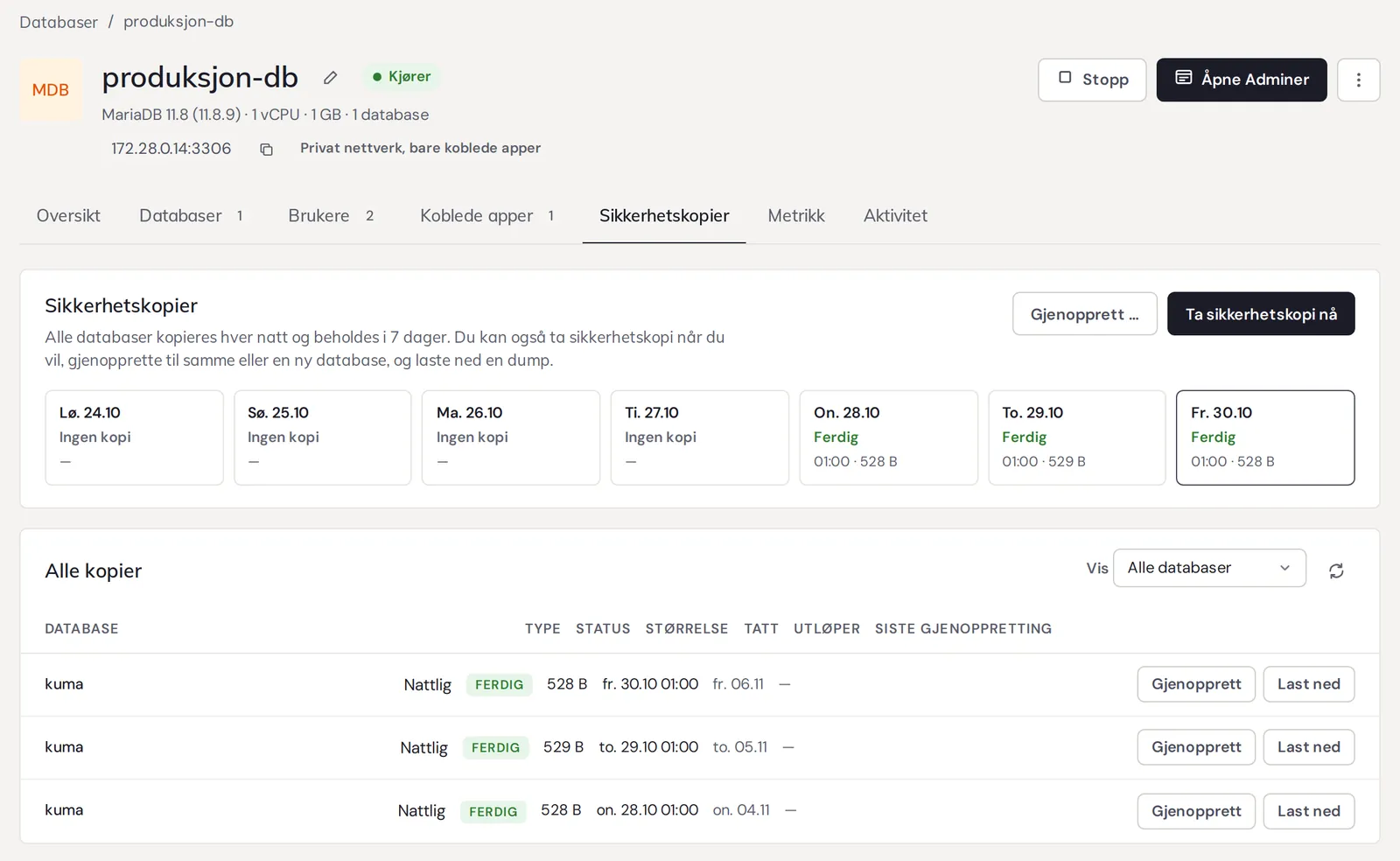Select the On. 28.10 backup card
Image resolution: width=1400 pixels, height=861 pixels.
click(x=888, y=437)
